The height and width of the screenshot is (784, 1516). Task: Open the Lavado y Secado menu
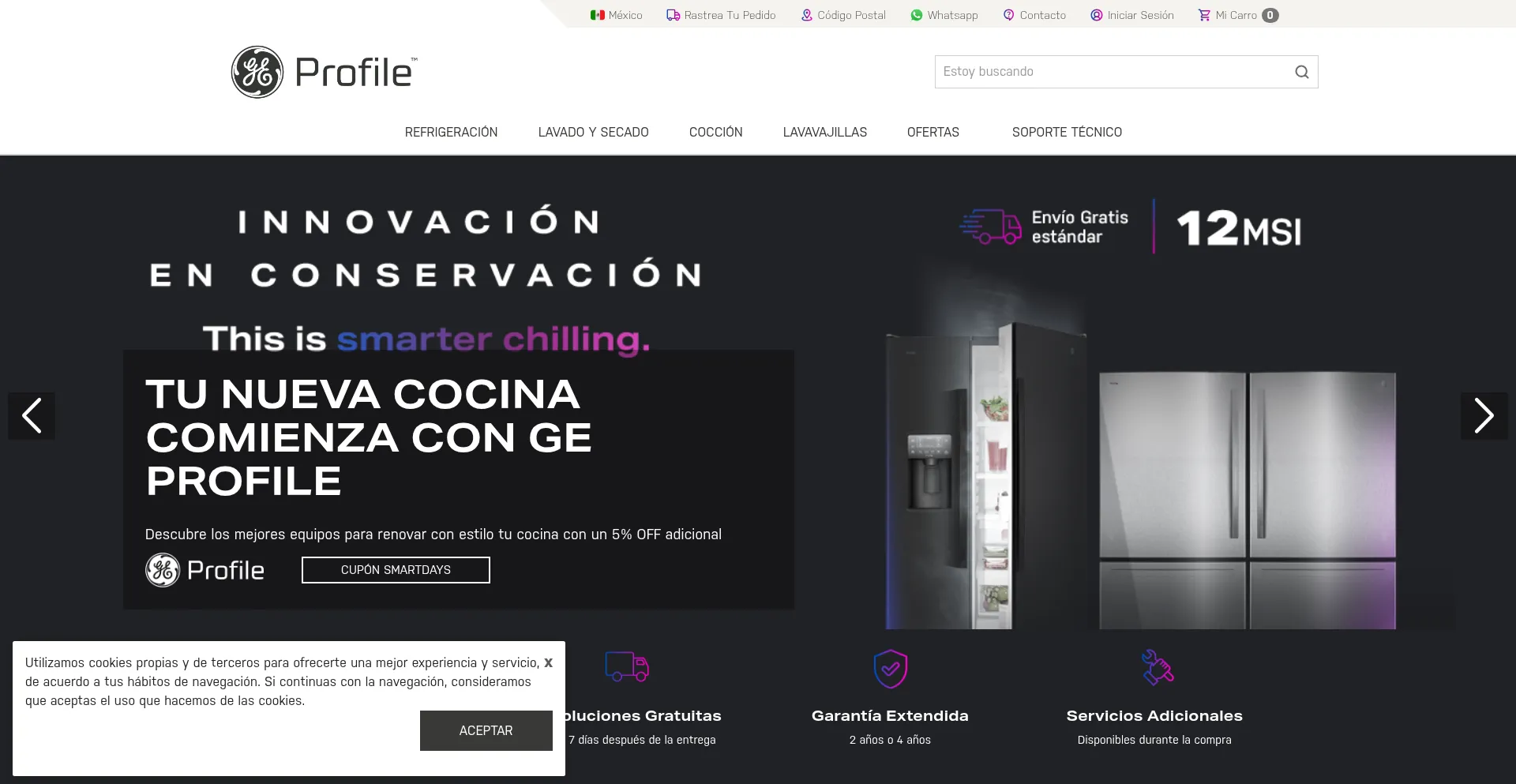point(593,132)
